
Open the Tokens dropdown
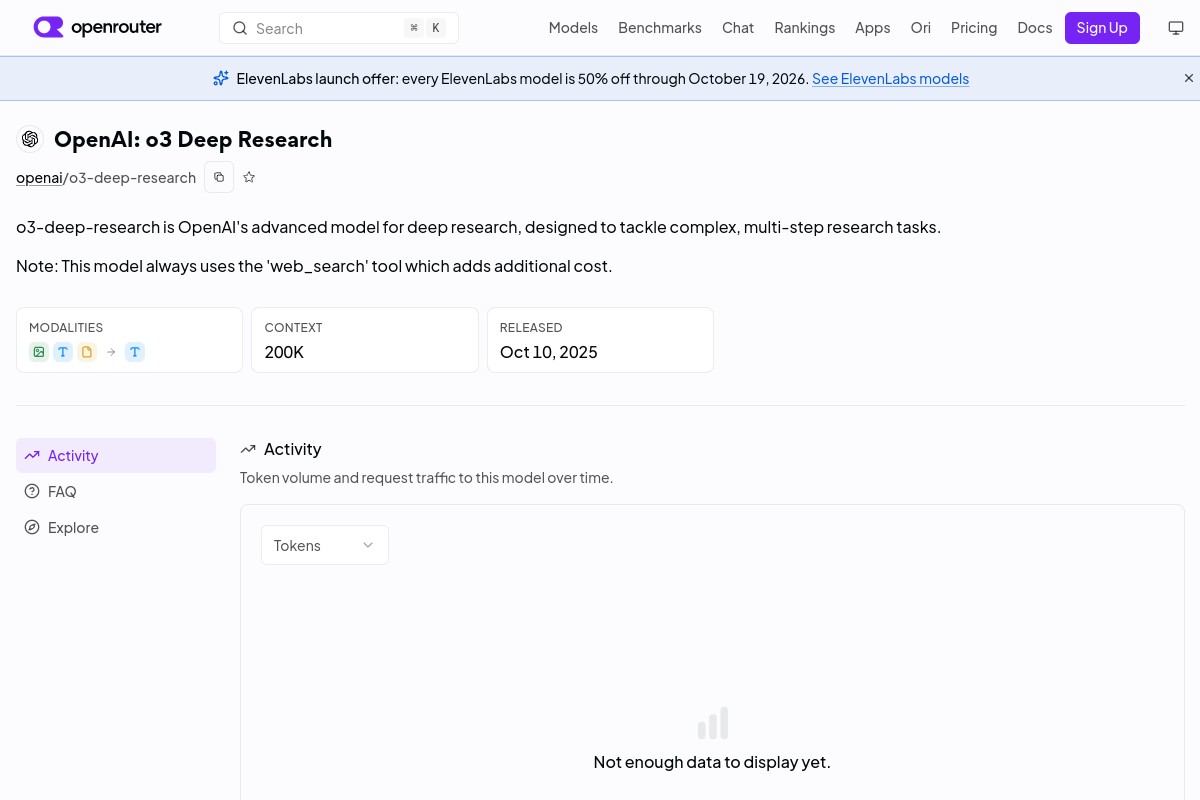[325, 545]
